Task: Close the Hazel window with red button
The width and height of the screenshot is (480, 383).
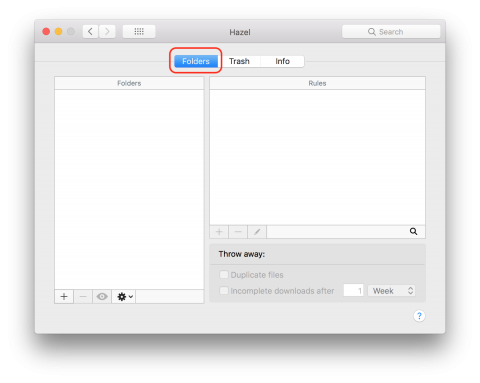Action: click(46, 31)
